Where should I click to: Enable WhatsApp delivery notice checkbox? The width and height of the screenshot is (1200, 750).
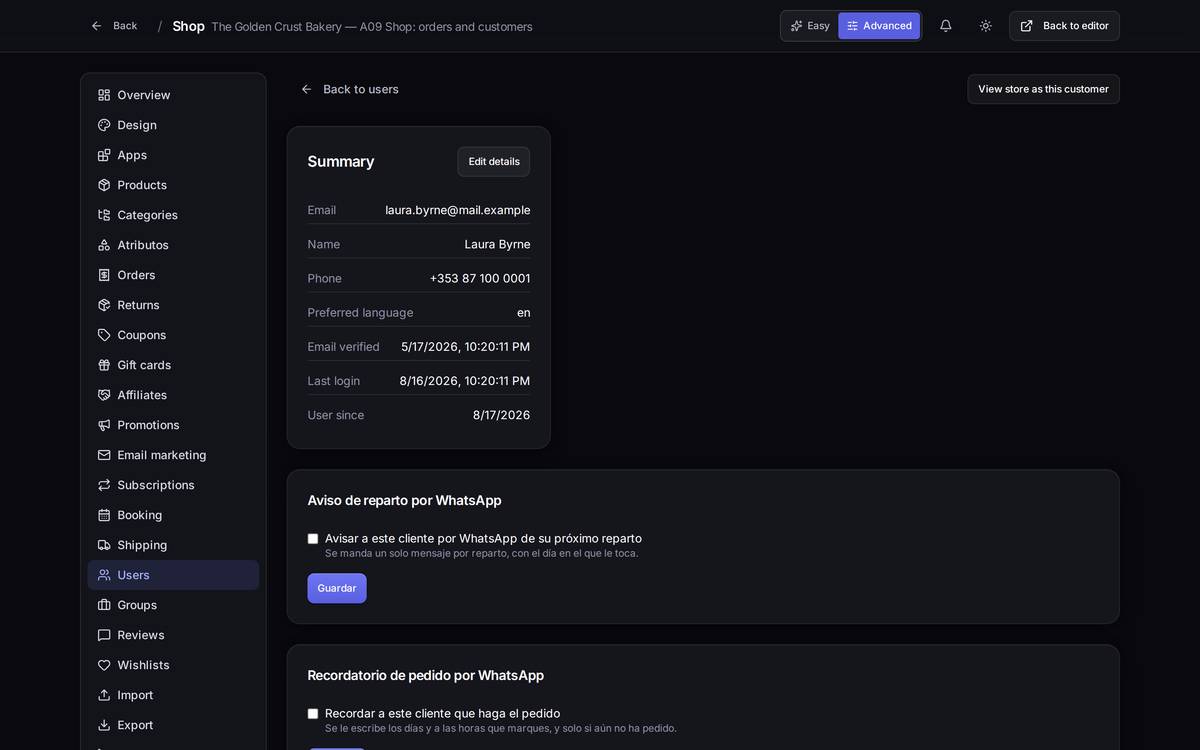tap(313, 539)
